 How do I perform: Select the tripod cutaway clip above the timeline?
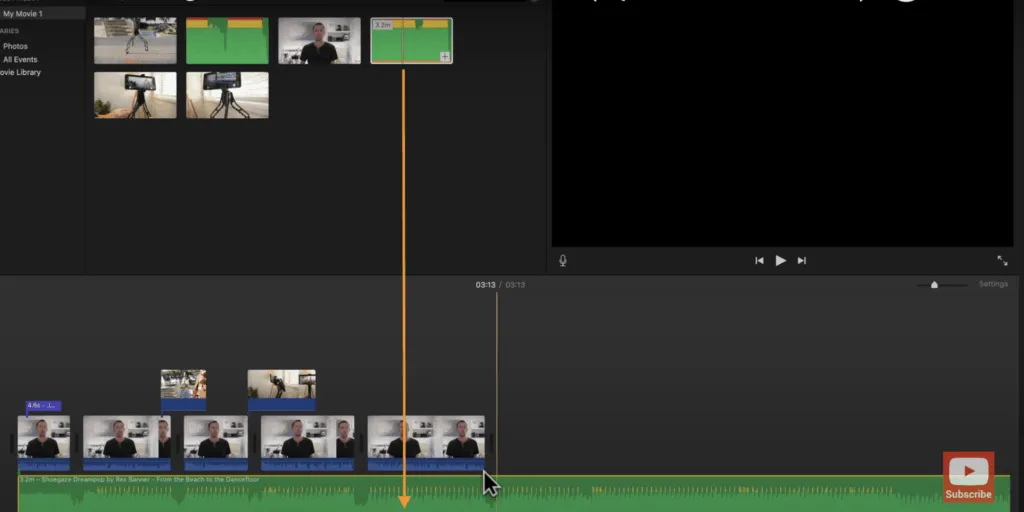point(281,388)
